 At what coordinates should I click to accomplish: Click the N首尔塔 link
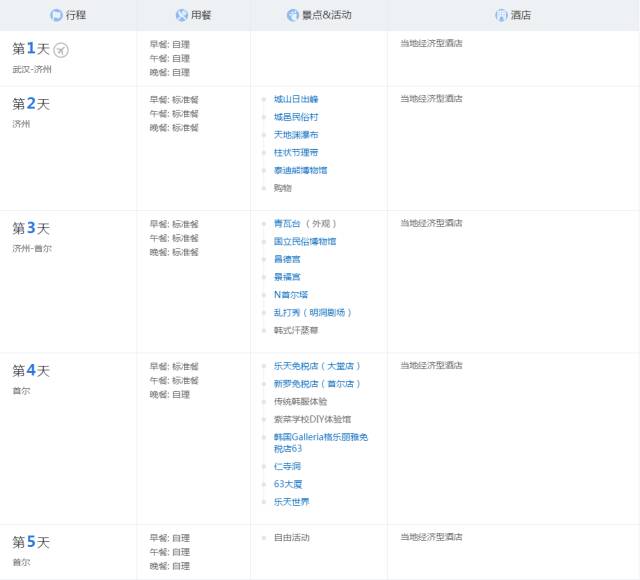tap(291, 295)
